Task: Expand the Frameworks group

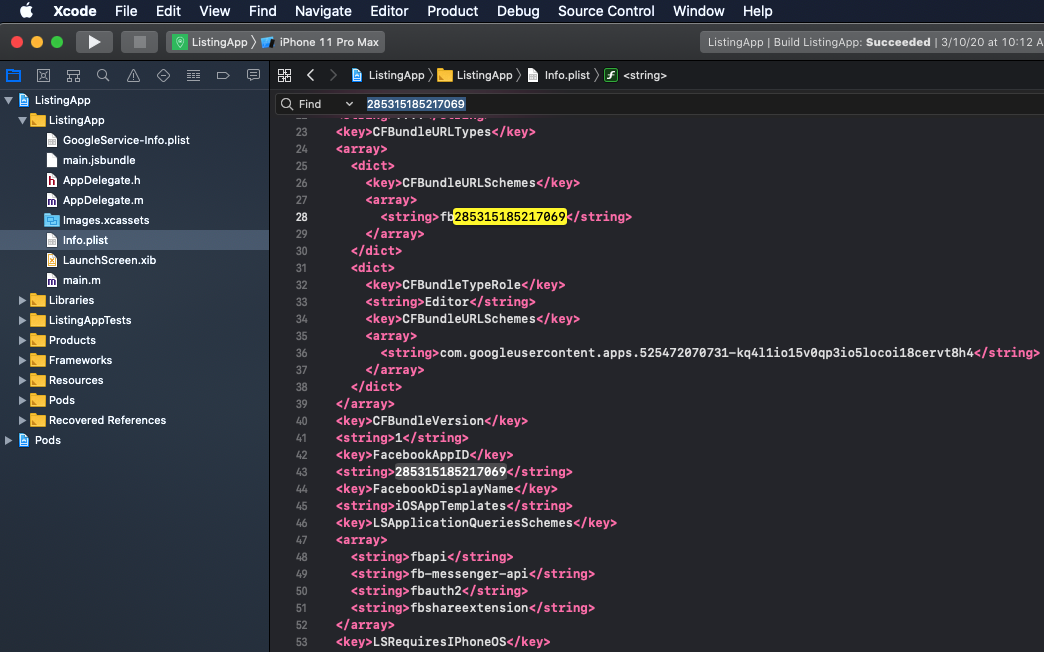Action: (x=23, y=360)
